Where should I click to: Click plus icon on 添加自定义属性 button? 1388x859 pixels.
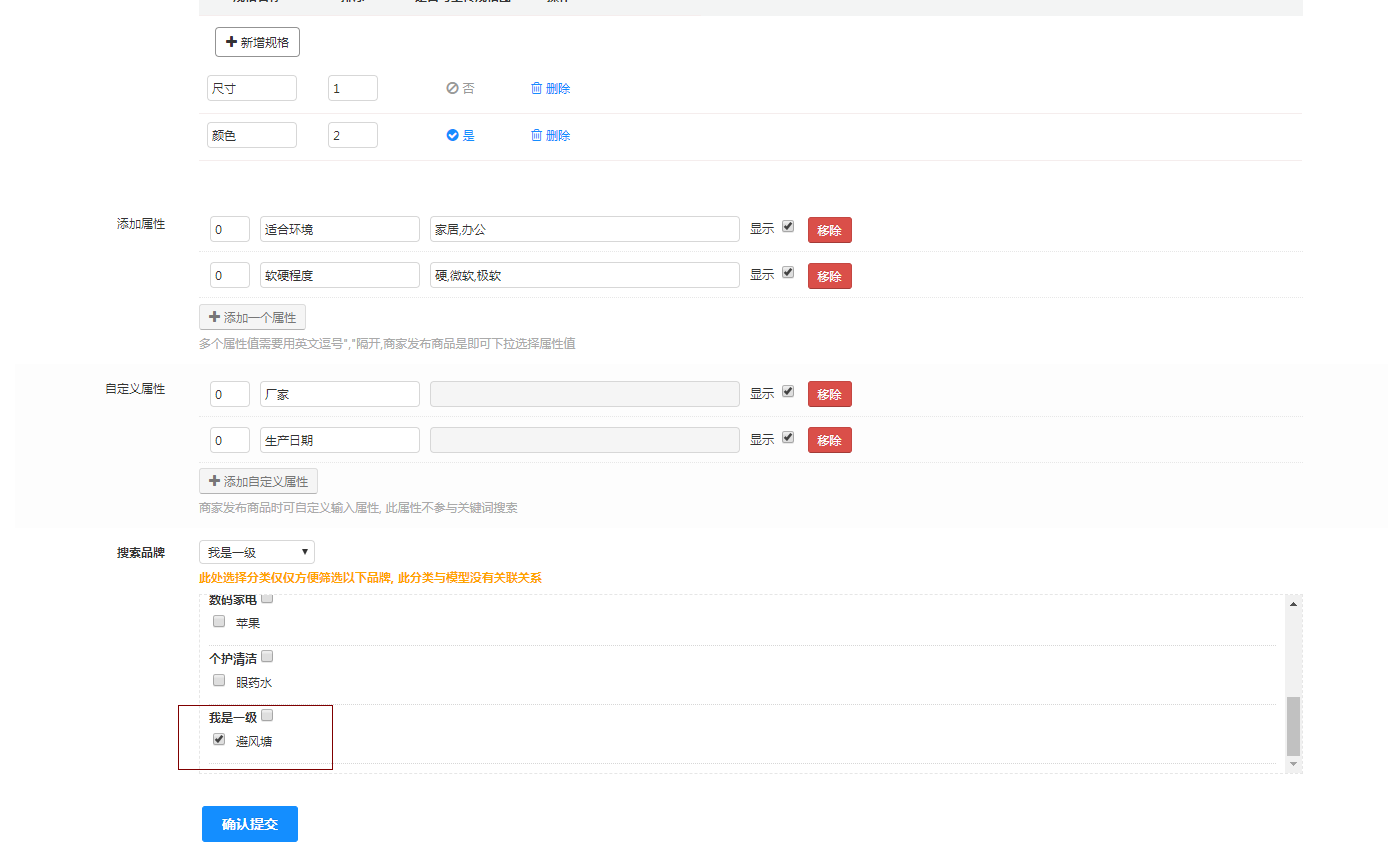pyautogui.click(x=214, y=481)
